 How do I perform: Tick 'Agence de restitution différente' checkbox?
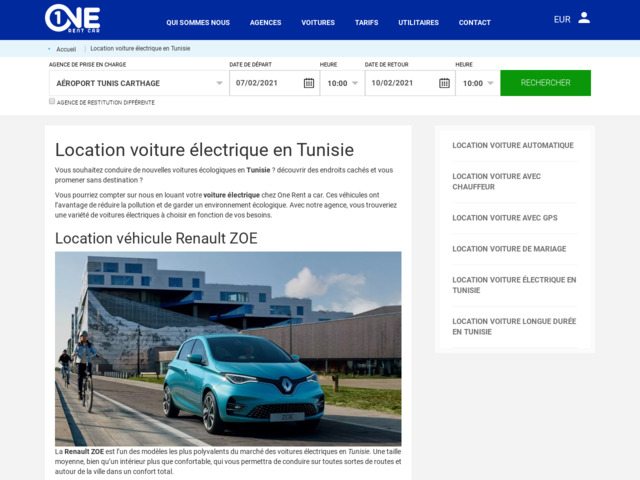(52, 101)
